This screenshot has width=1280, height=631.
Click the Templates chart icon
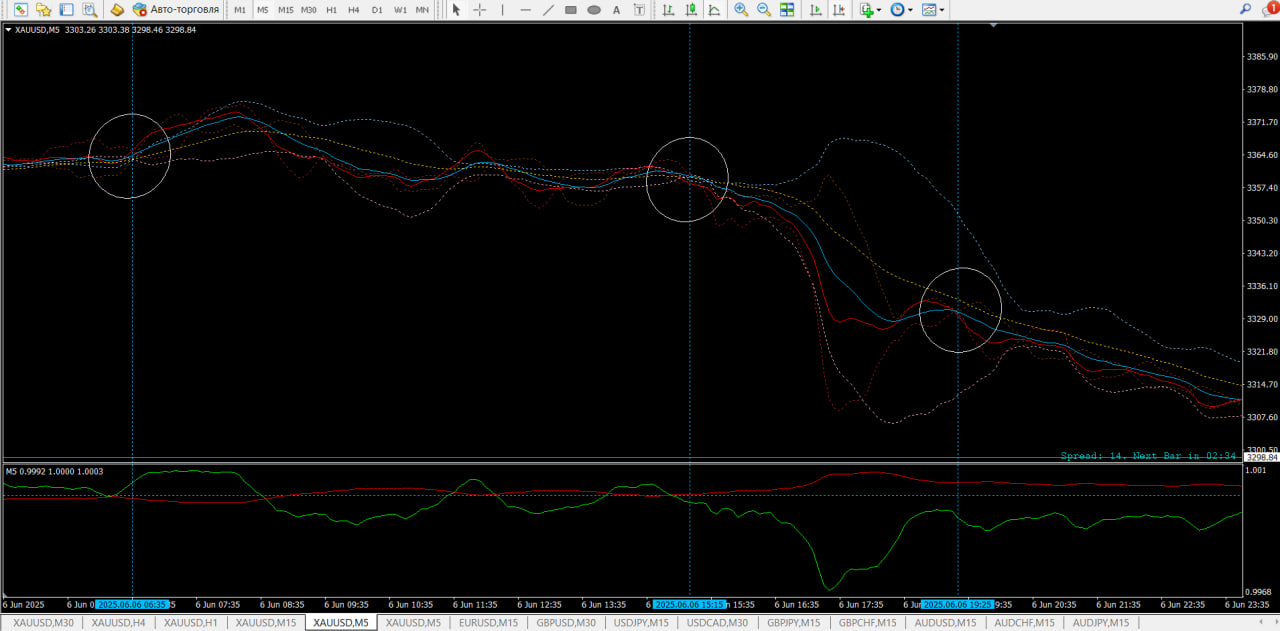[930, 10]
